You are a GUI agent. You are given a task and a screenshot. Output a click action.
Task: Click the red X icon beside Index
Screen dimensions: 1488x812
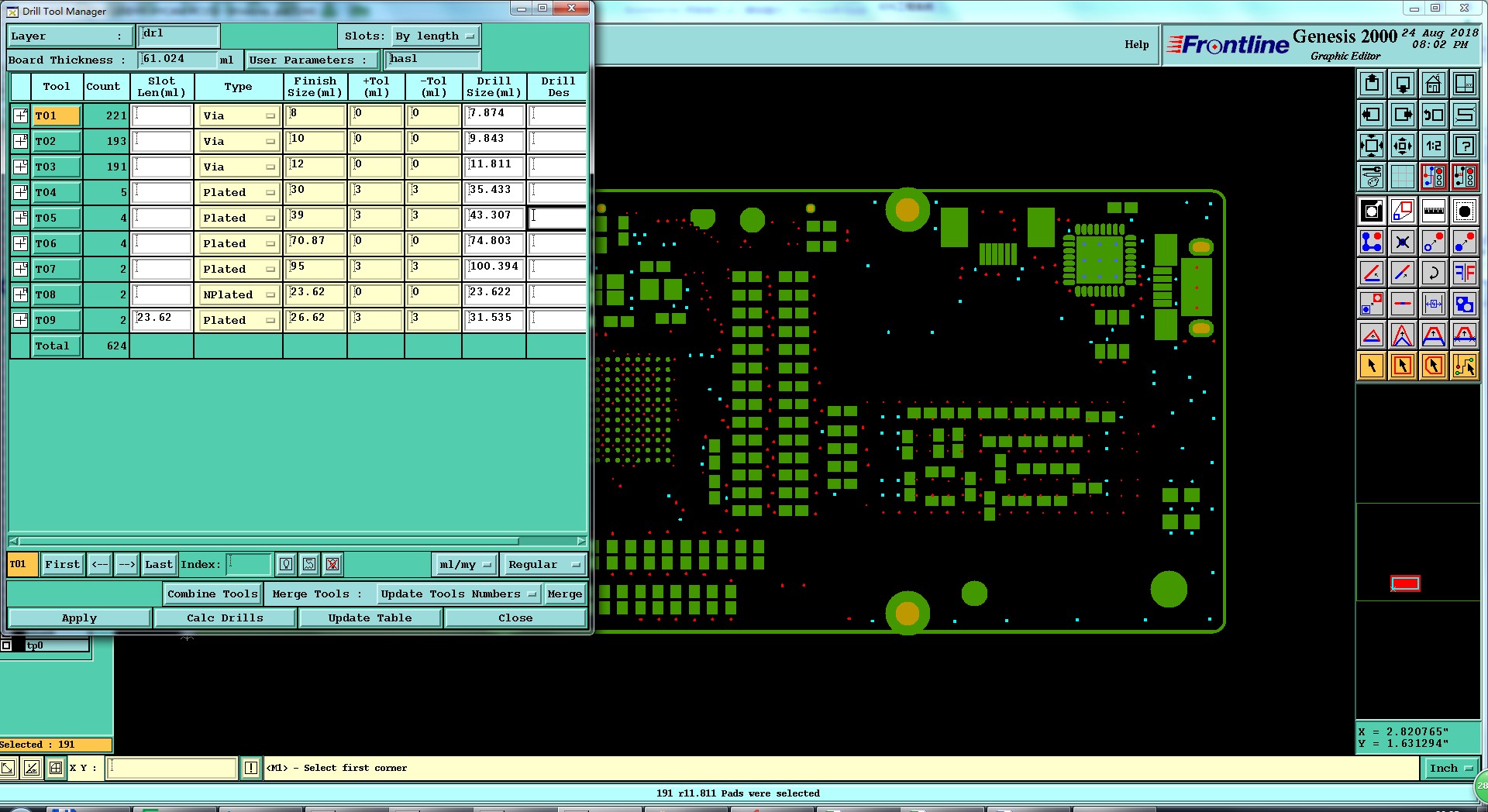coord(332,564)
